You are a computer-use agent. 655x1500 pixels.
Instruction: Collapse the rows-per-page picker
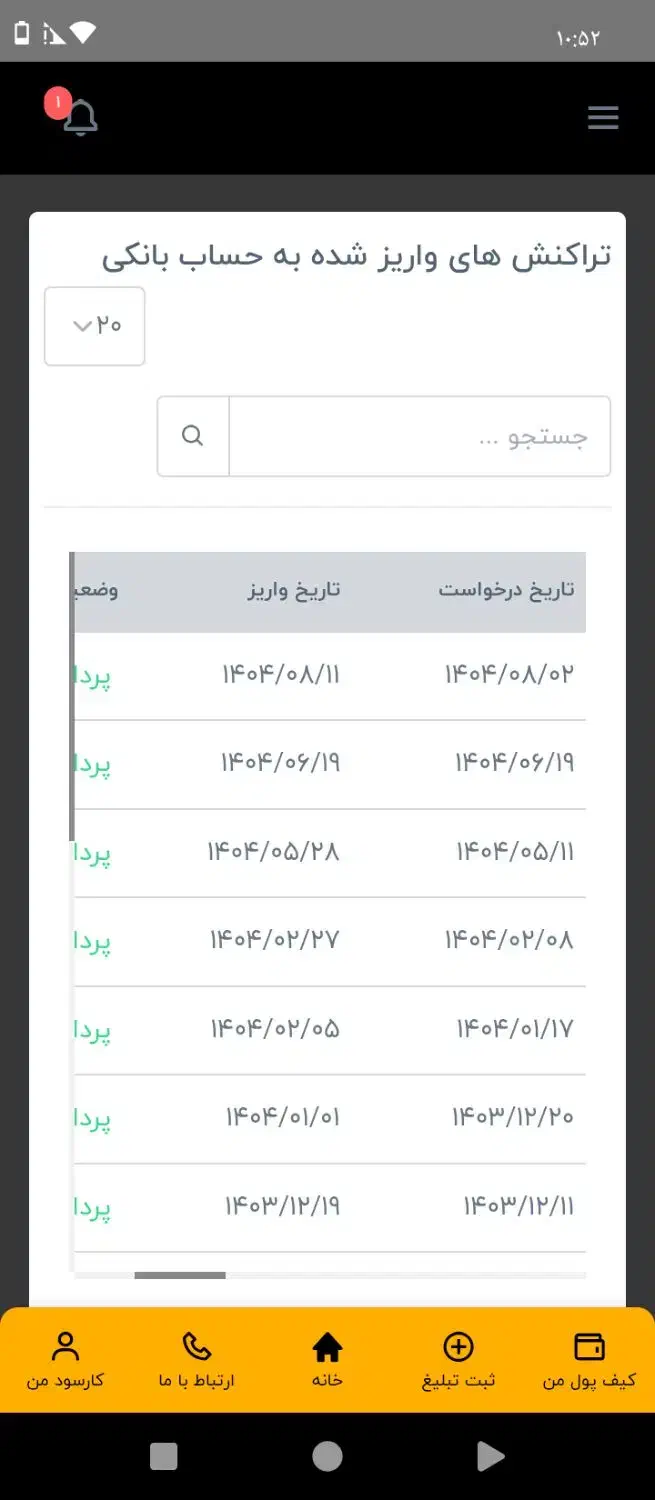tap(94, 326)
